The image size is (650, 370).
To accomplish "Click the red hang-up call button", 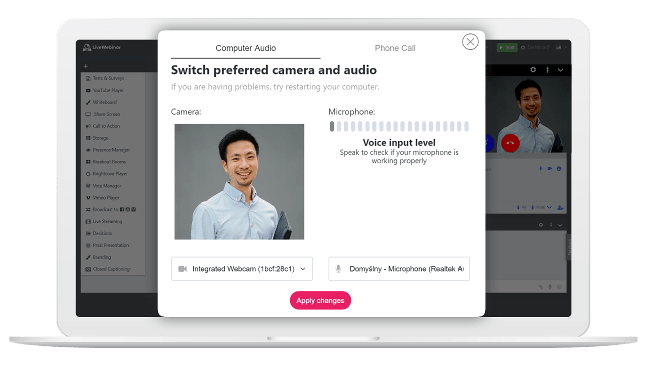I will coord(510,143).
